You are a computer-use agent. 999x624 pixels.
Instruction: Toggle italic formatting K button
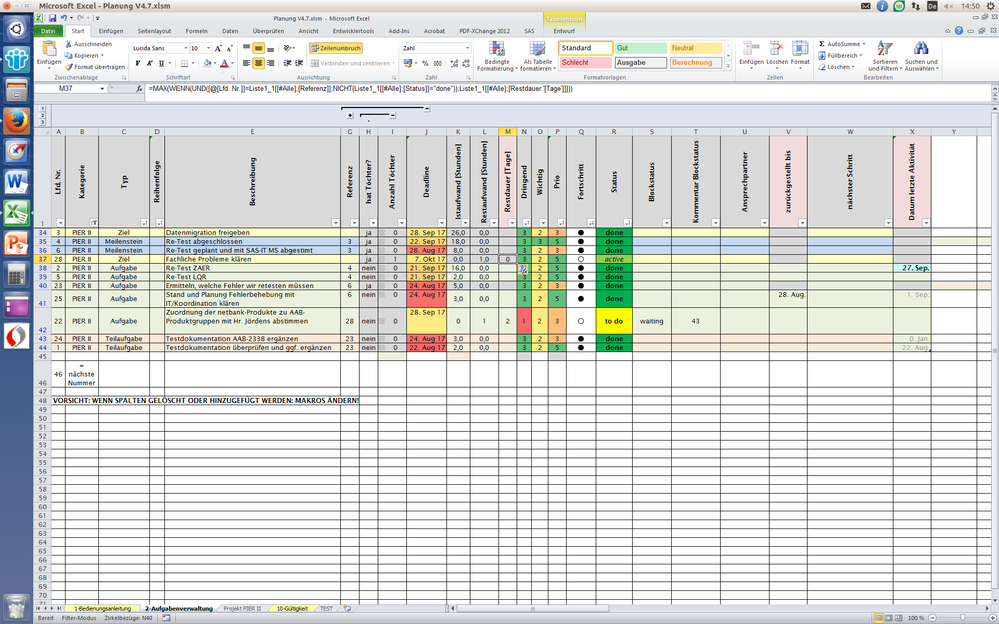pyautogui.click(x=150, y=63)
